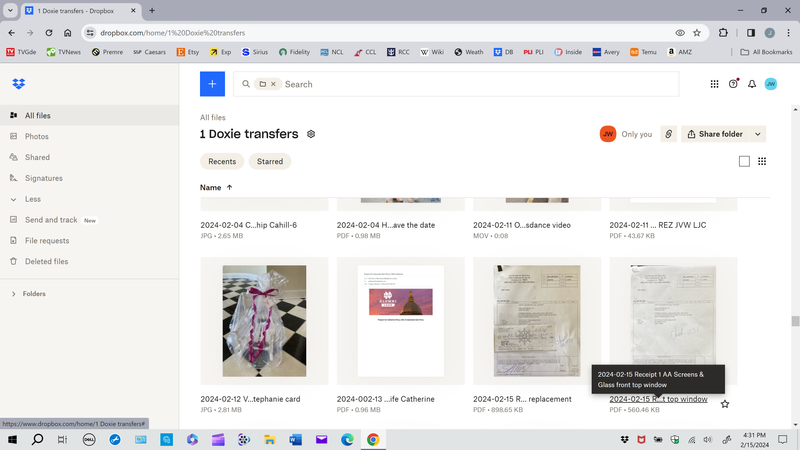Screen dimensions: 800x450
Task: Click the Dropbox logo in sidebar
Action: (19, 84)
